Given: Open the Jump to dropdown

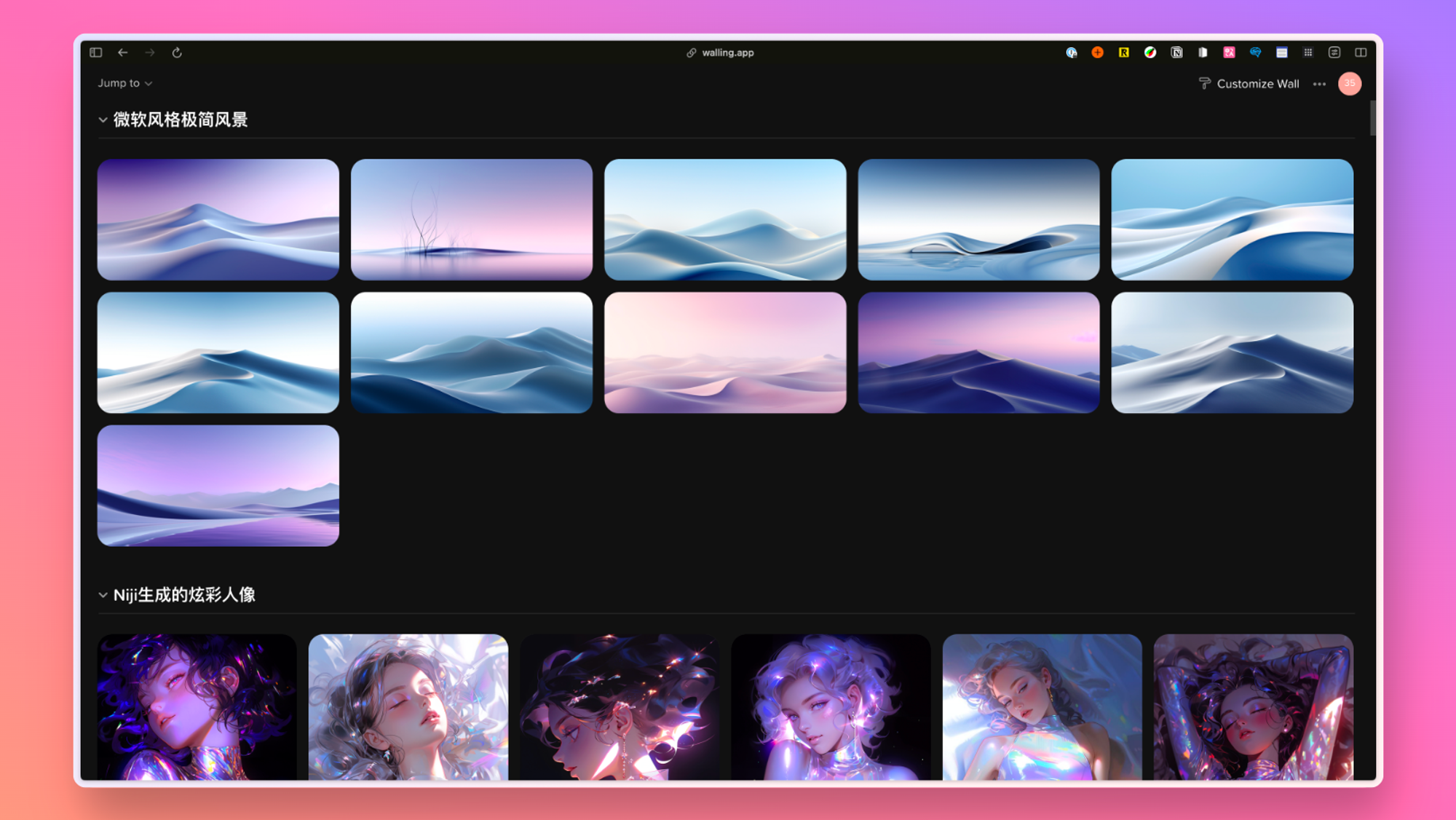Looking at the screenshot, I should 125,83.
